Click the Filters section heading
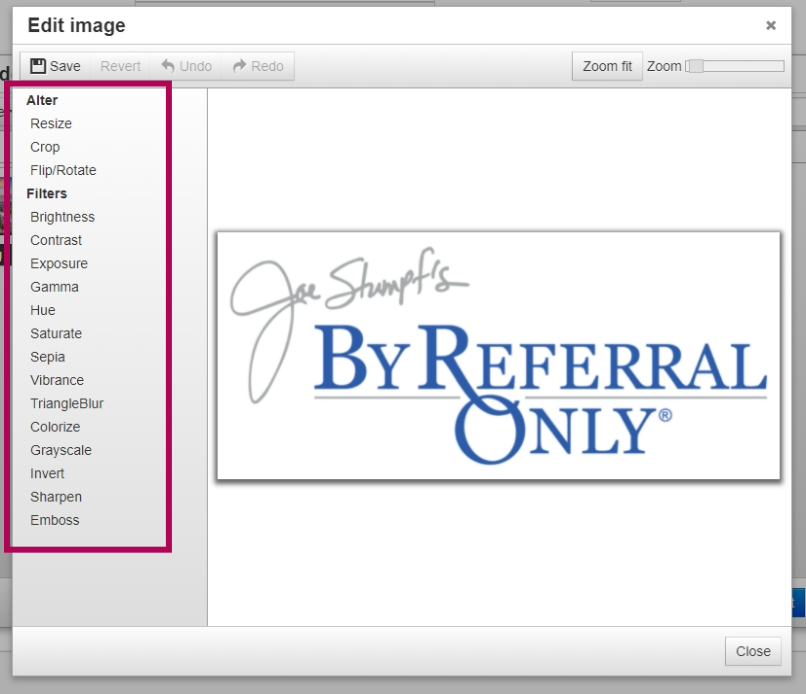The height and width of the screenshot is (694, 806). point(47,194)
